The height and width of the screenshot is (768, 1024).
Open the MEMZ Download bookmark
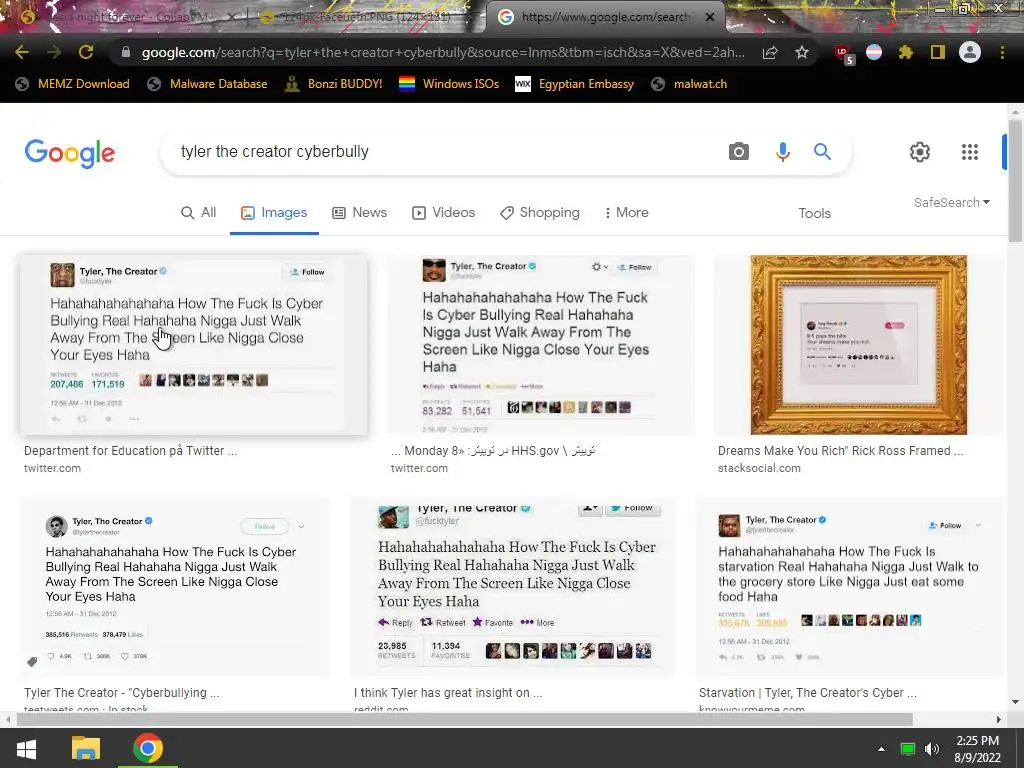(72, 84)
